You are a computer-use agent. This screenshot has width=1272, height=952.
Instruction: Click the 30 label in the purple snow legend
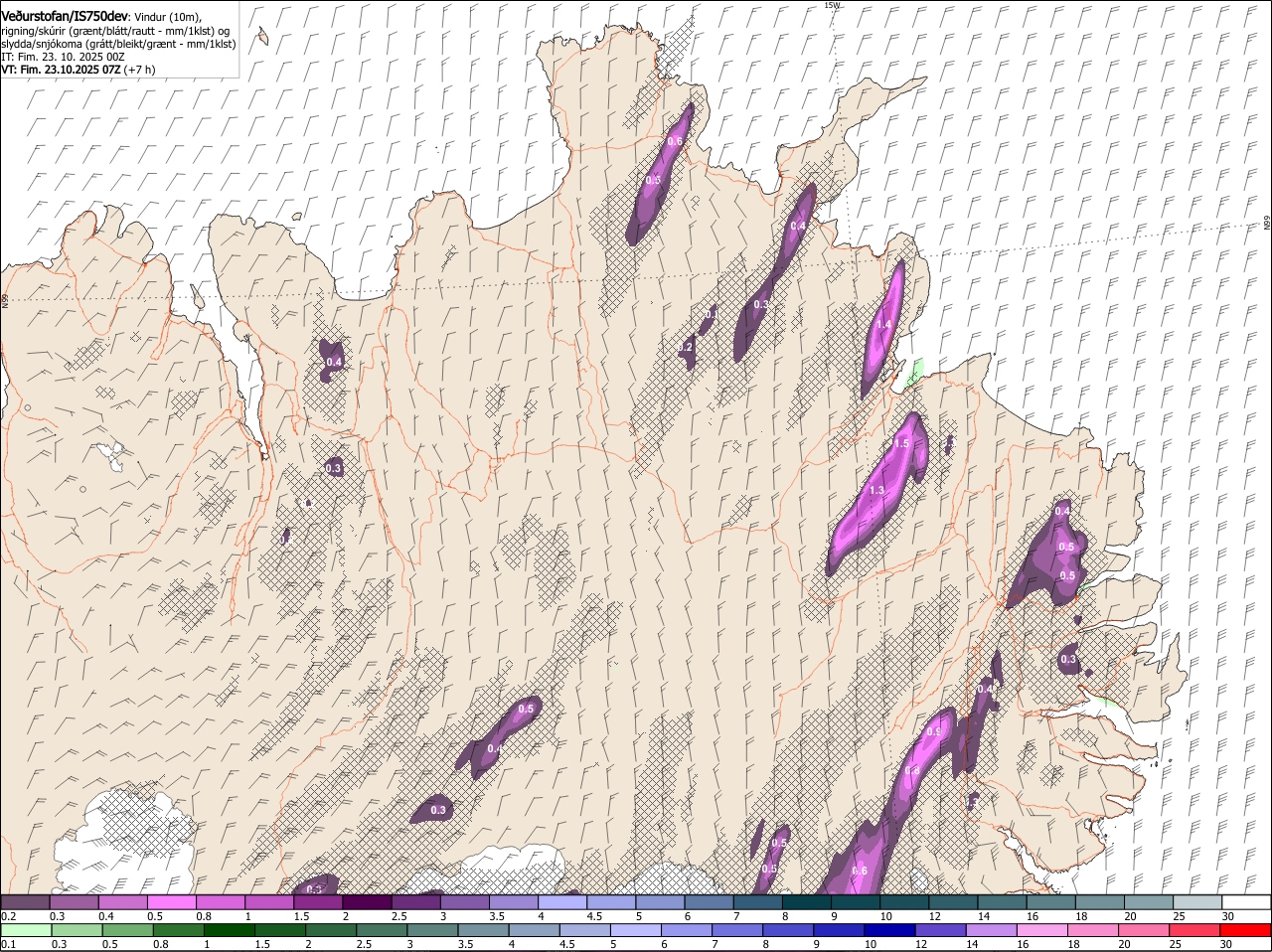click(1228, 916)
